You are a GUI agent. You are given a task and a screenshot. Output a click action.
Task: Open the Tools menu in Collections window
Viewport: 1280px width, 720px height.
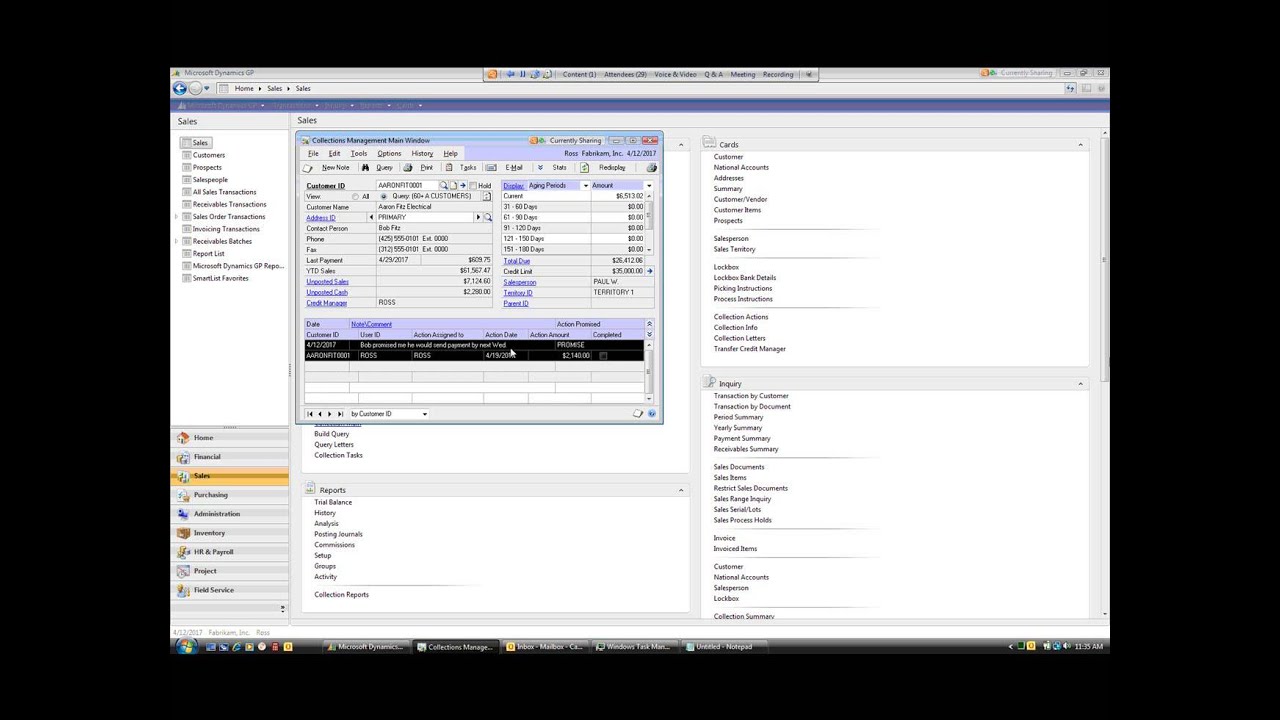point(359,153)
